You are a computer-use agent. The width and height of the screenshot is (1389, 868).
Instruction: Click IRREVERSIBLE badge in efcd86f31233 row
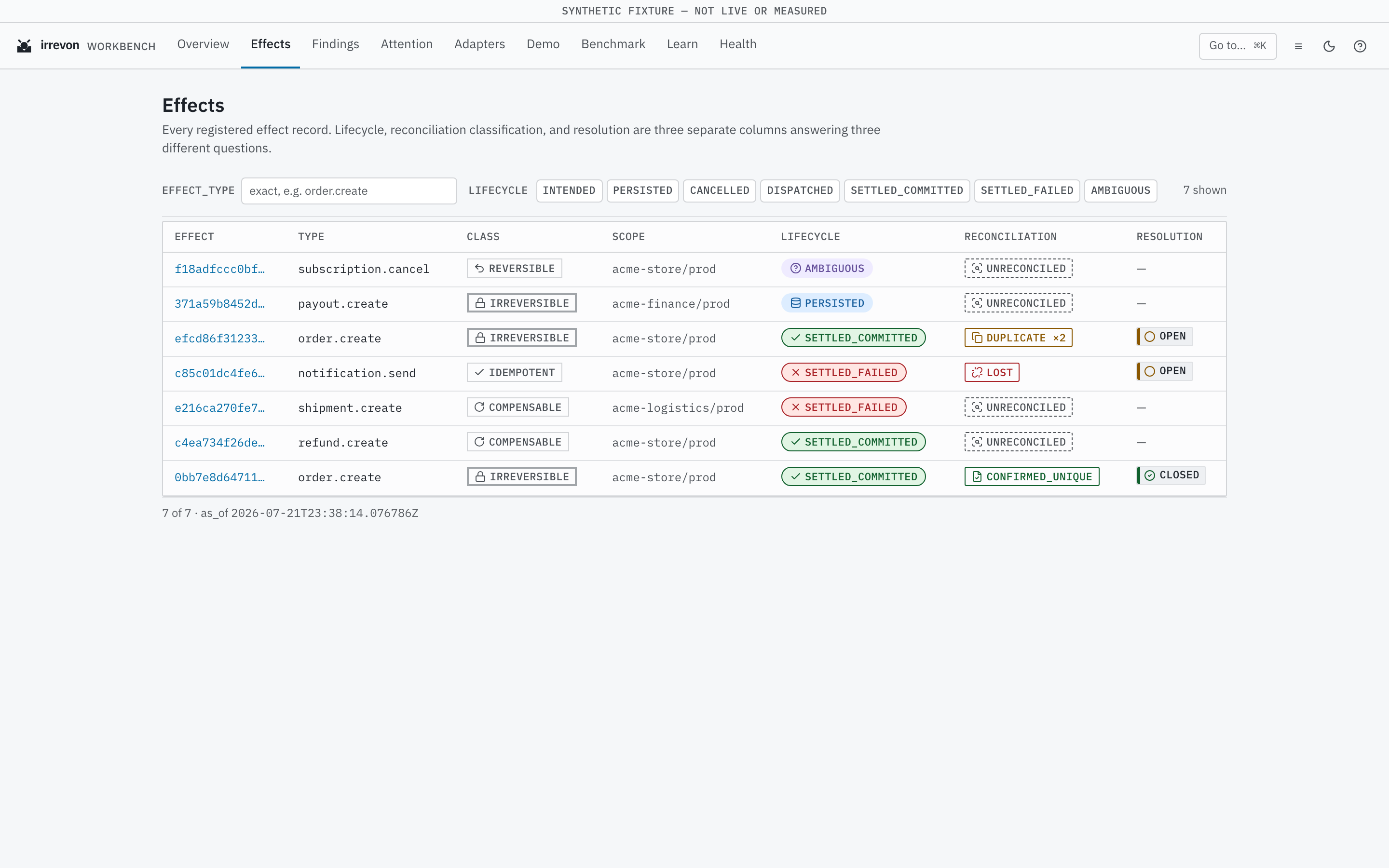(522, 338)
